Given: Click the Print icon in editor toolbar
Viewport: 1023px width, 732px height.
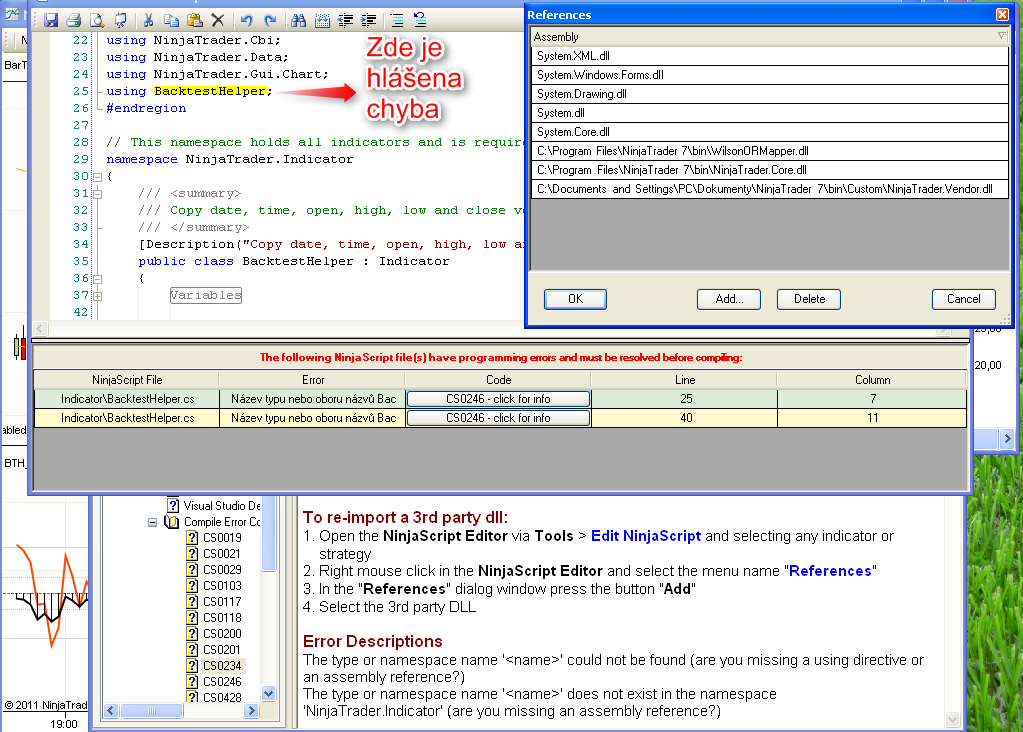Looking at the screenshot, I should tap(73, 20).
